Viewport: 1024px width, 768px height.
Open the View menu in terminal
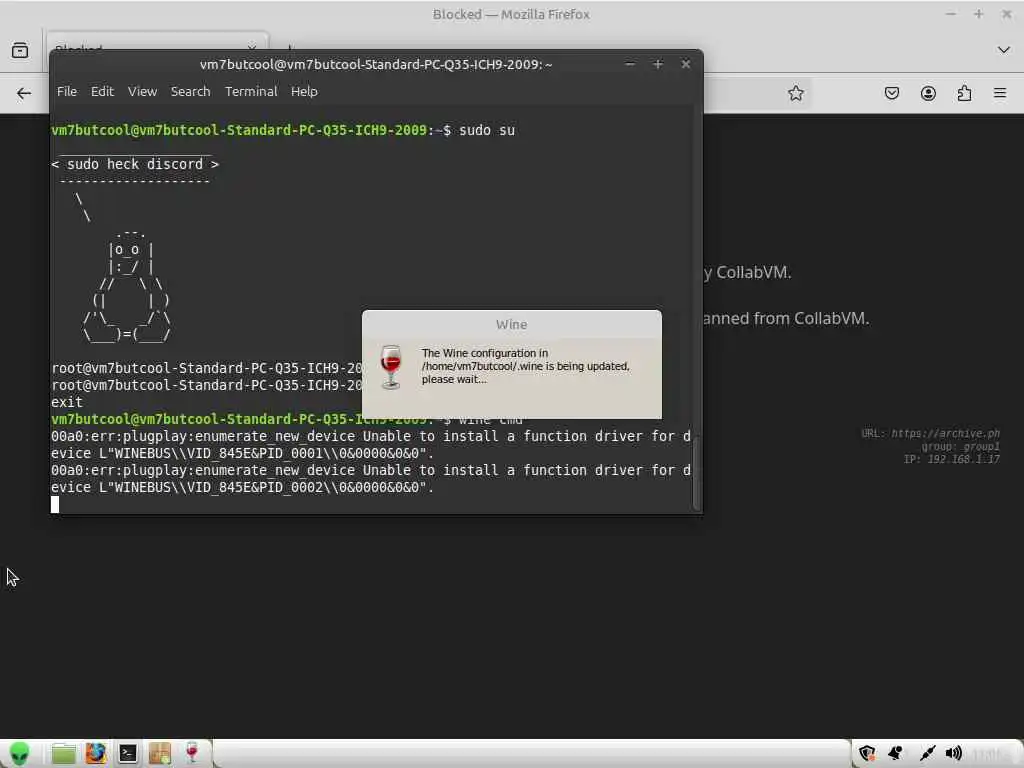click(142, 91)
